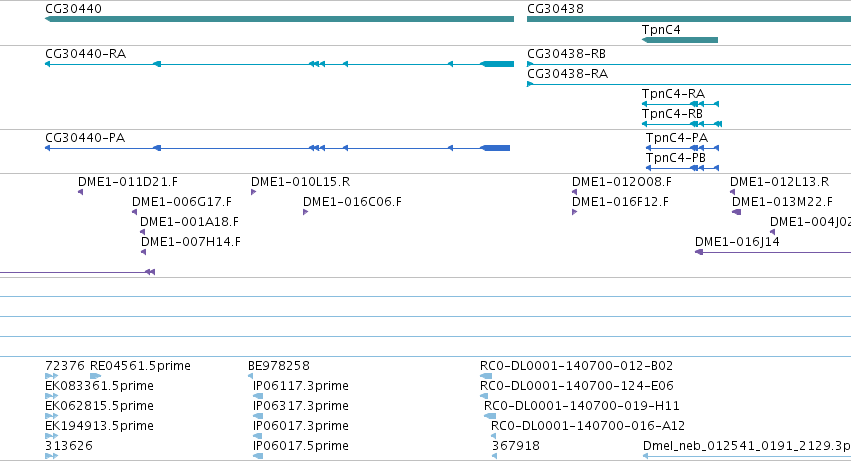851x461 pixels.
Task: Click the IP06017.3prime label
Action: pyautogui.click(x=301, y=426)
